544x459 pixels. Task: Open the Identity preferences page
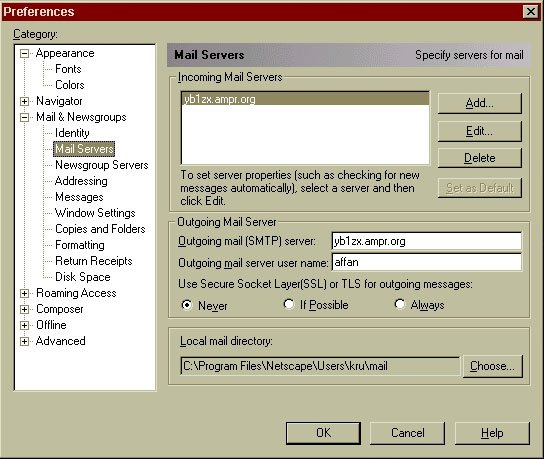pyautogui.click(x=72, y=133)
